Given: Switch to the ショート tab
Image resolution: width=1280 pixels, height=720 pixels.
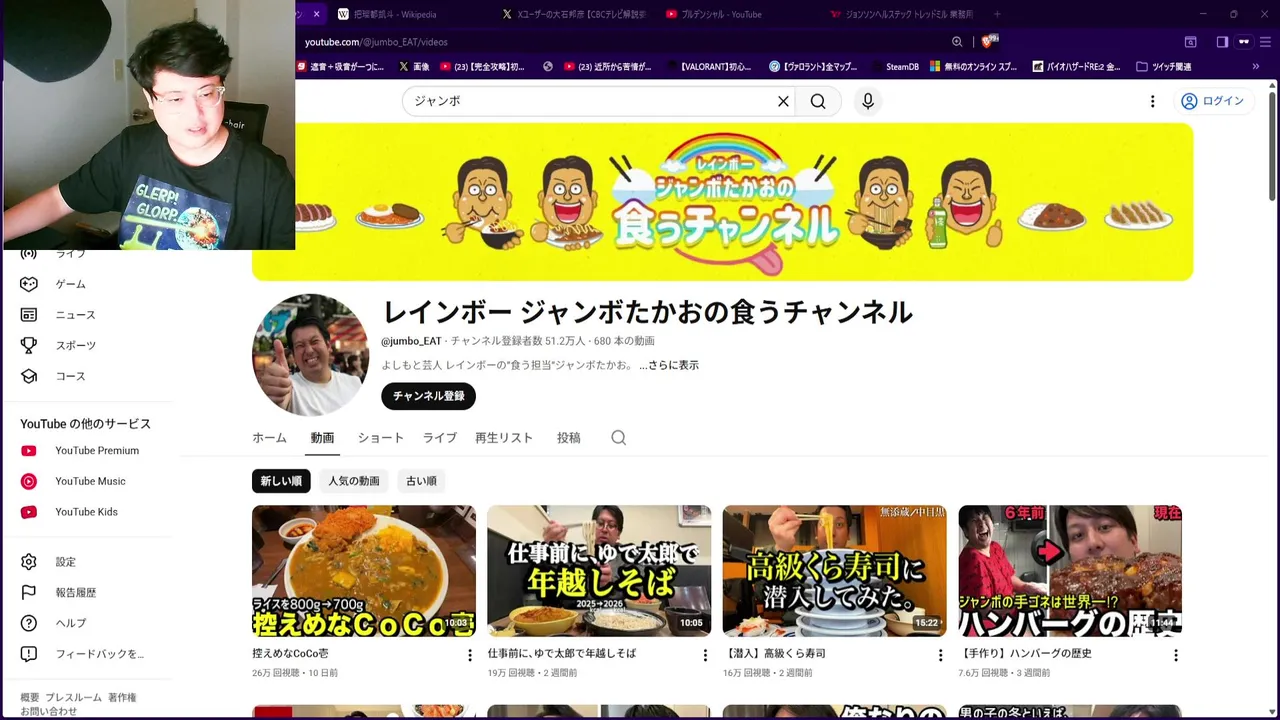Looking at the screenshot, I should pyautogui.click(x=381, y=438).
